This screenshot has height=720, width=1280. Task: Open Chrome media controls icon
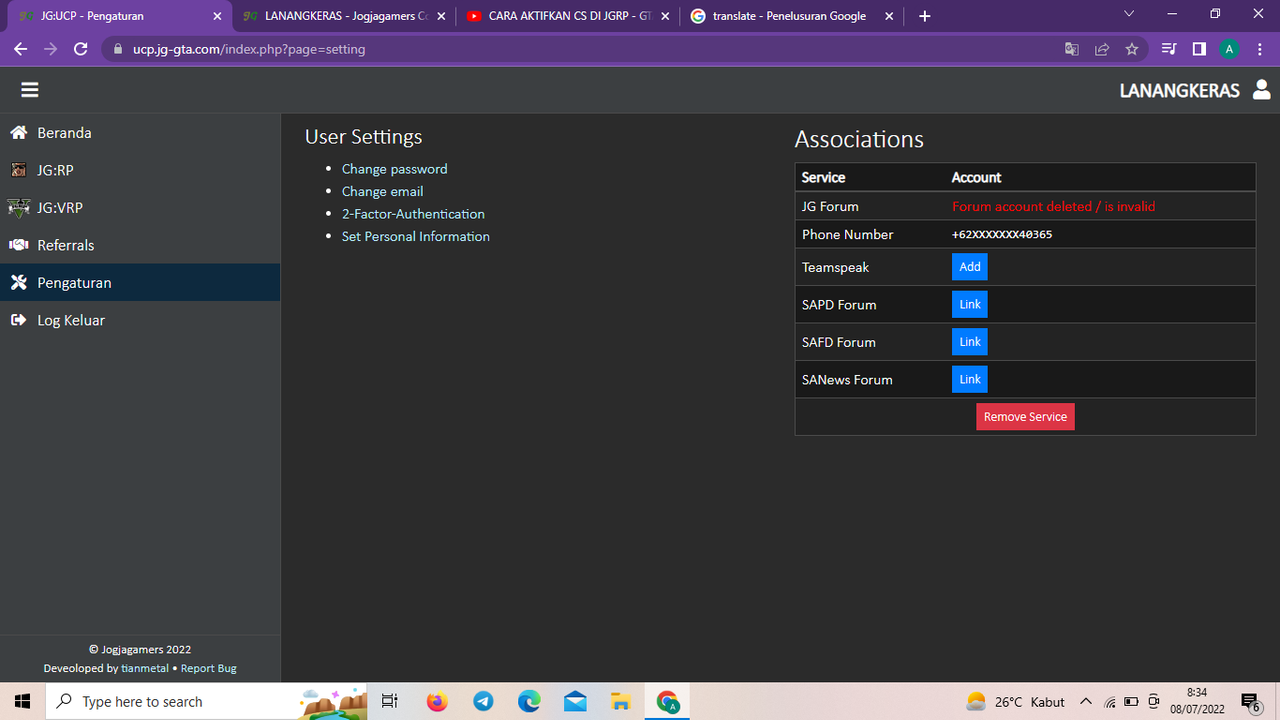click(x=1169, y=49)
